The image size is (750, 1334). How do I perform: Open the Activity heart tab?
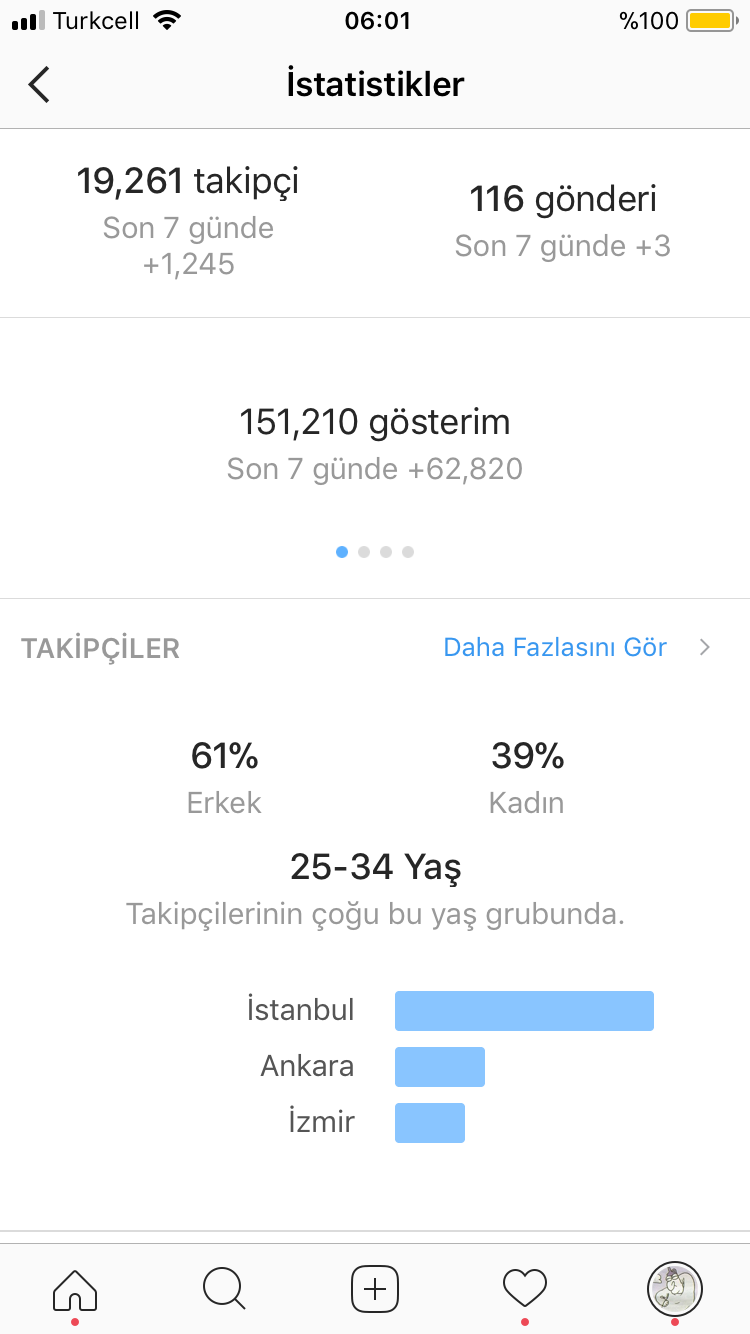pyautogui.click(x=525, y=1288)
